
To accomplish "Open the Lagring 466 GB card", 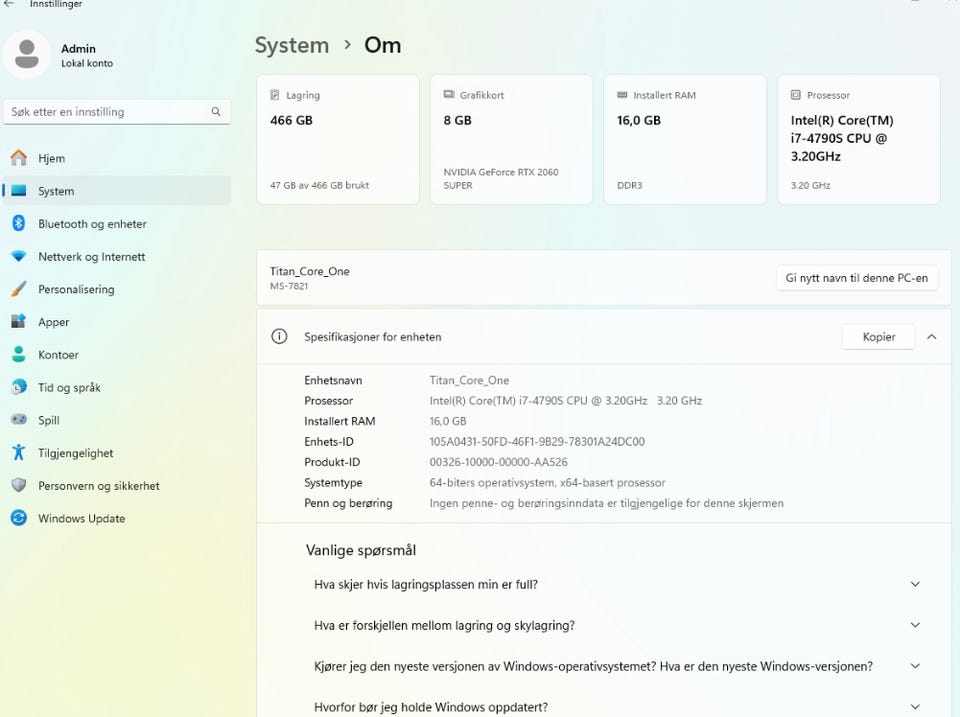I will 338,140.
